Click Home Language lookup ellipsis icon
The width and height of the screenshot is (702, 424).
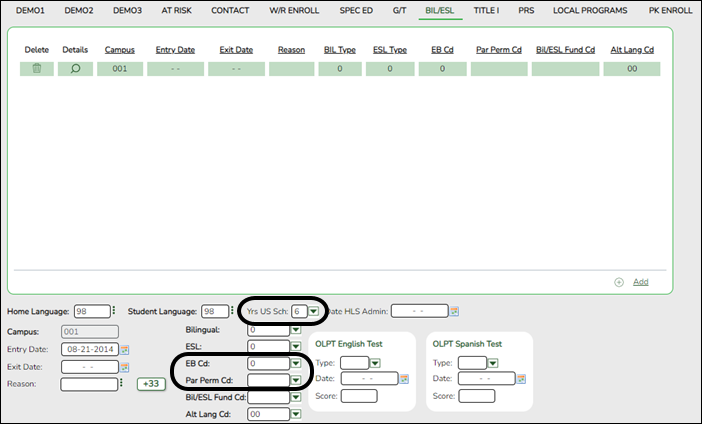click(x=117, y=311)
